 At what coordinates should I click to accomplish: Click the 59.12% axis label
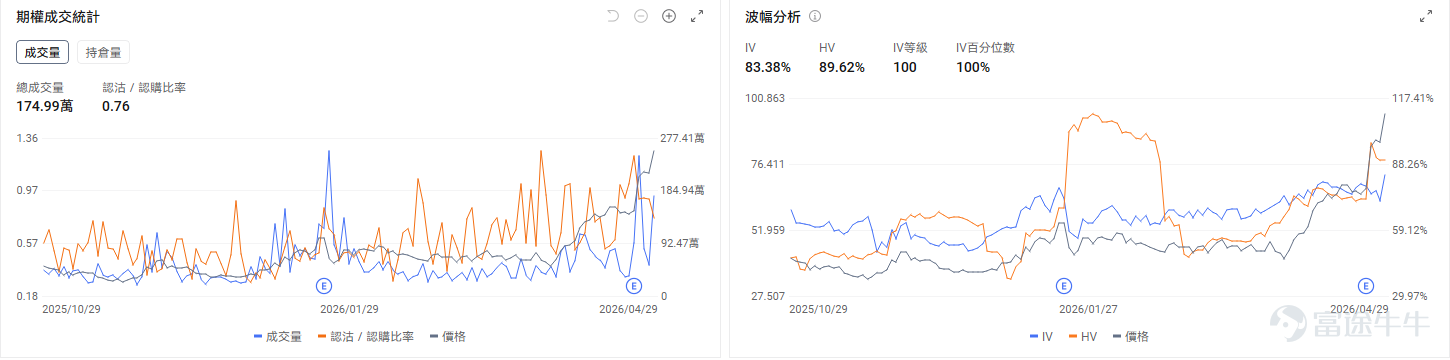coord(1409,230)
